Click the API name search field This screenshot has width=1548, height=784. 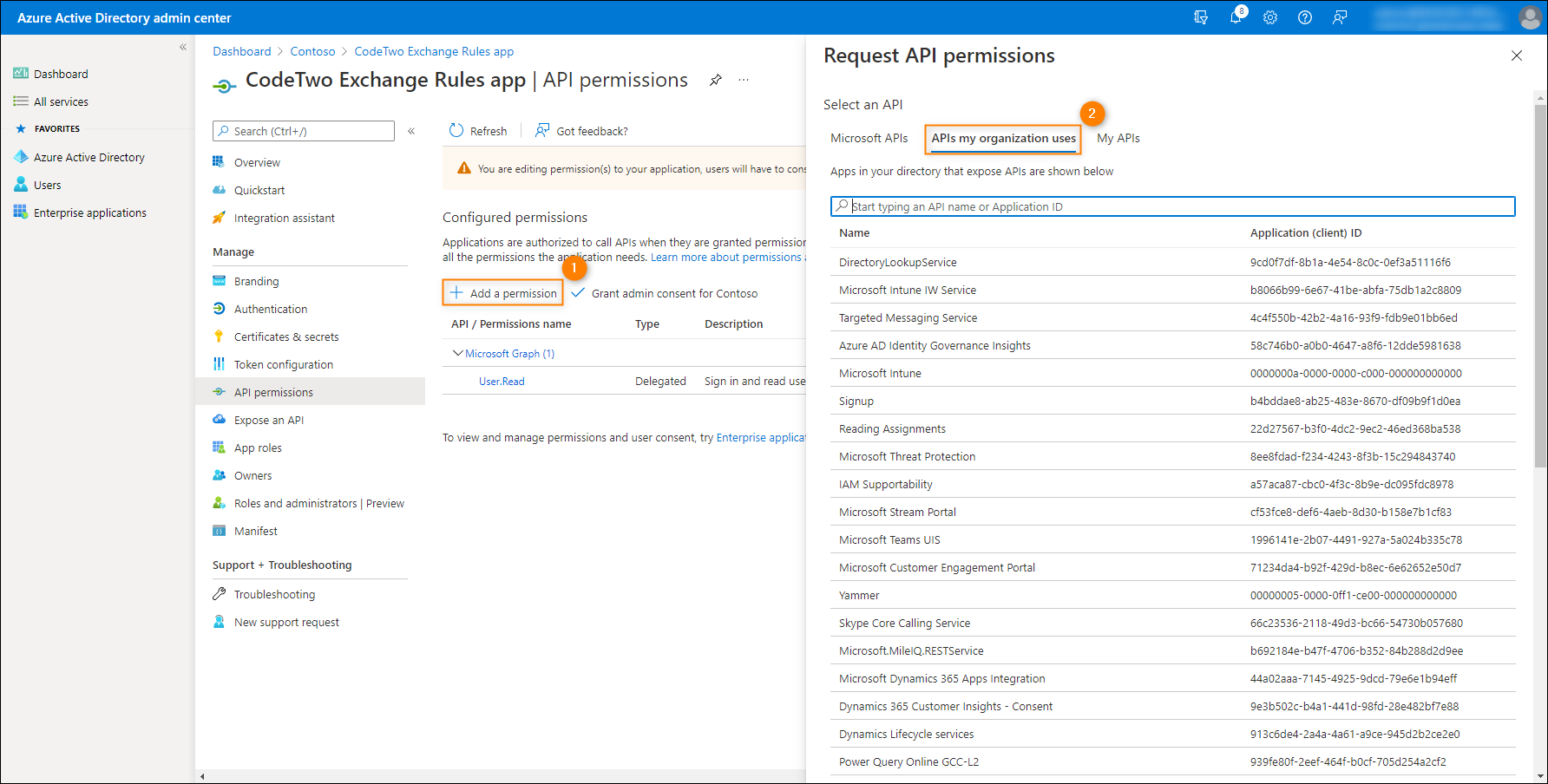point(1173,206)
